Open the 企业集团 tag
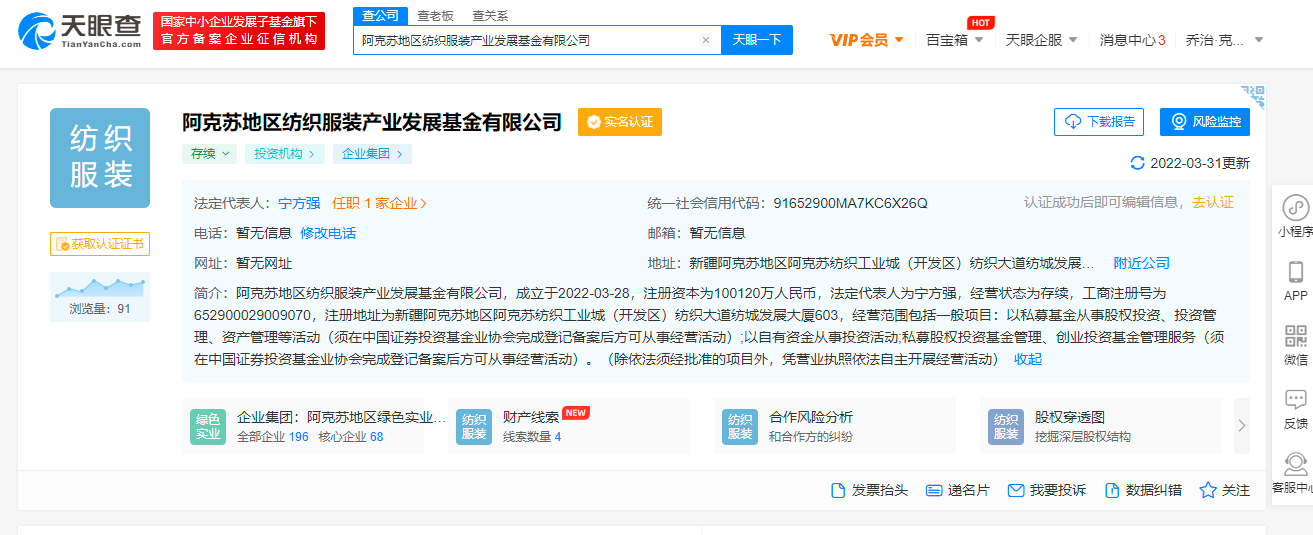This screenshot has width=1313, height=535. click(373, 154)
